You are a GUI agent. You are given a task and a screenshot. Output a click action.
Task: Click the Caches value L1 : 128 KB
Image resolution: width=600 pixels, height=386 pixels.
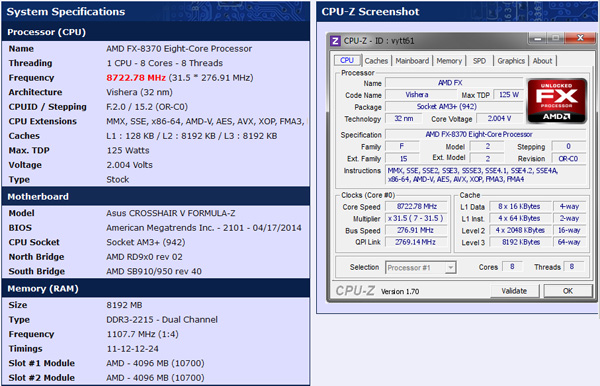192,136
